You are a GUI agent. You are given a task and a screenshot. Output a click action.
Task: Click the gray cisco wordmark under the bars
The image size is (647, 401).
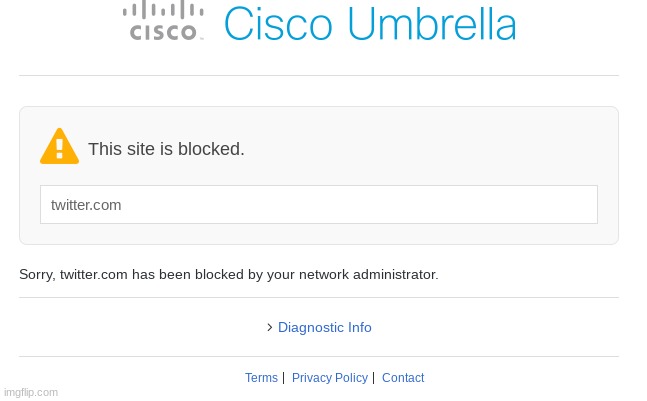[163, 32]
